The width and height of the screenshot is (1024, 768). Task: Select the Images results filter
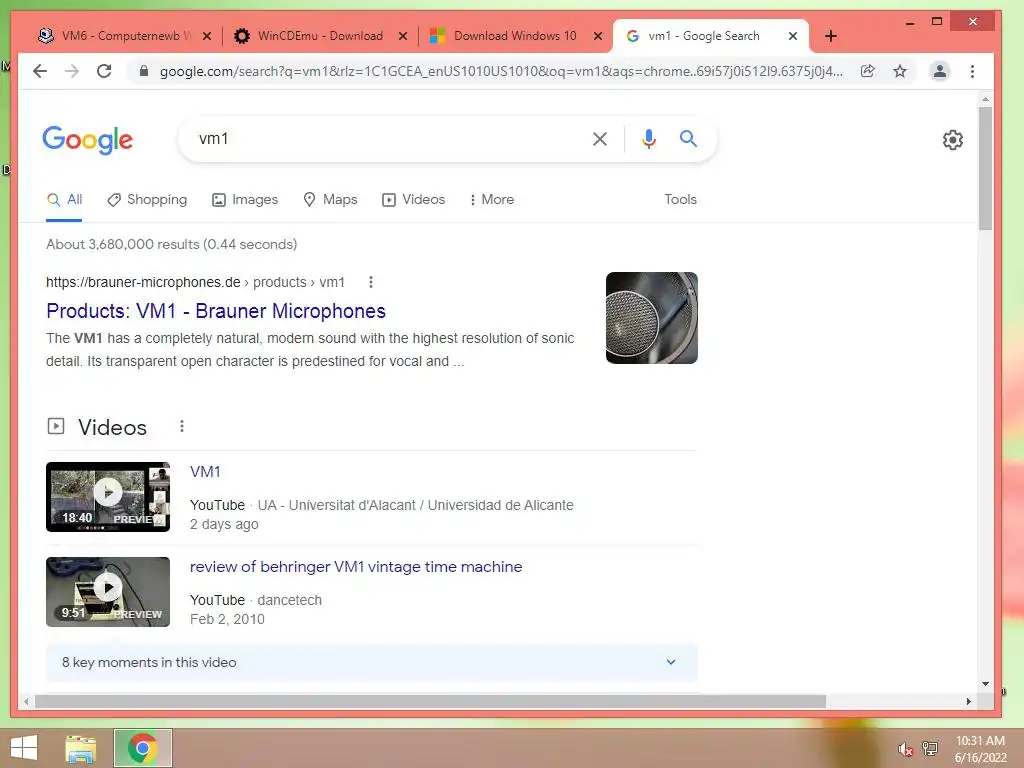click(245, 200)
